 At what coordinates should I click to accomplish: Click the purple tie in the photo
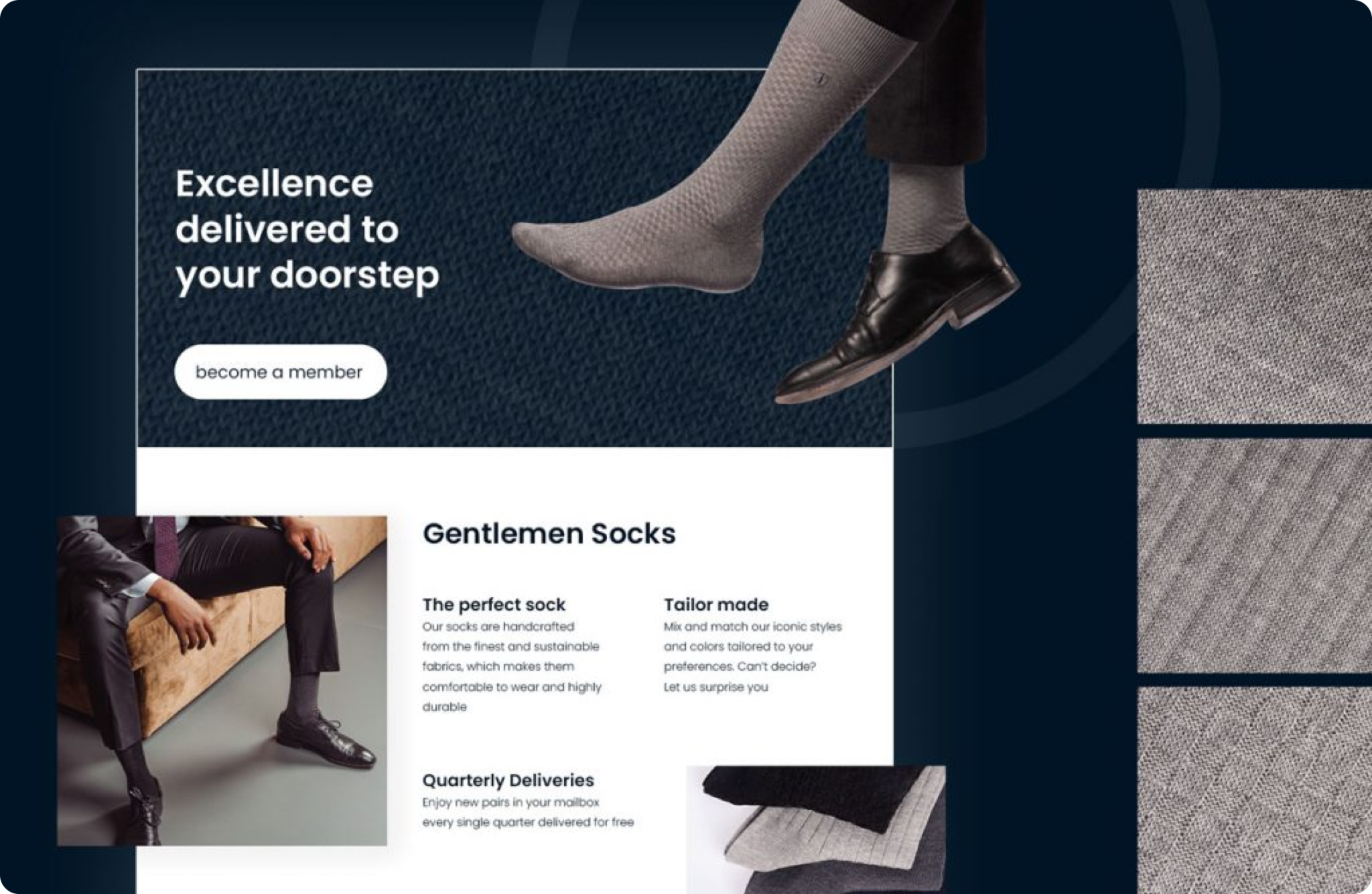click(165, 544)
